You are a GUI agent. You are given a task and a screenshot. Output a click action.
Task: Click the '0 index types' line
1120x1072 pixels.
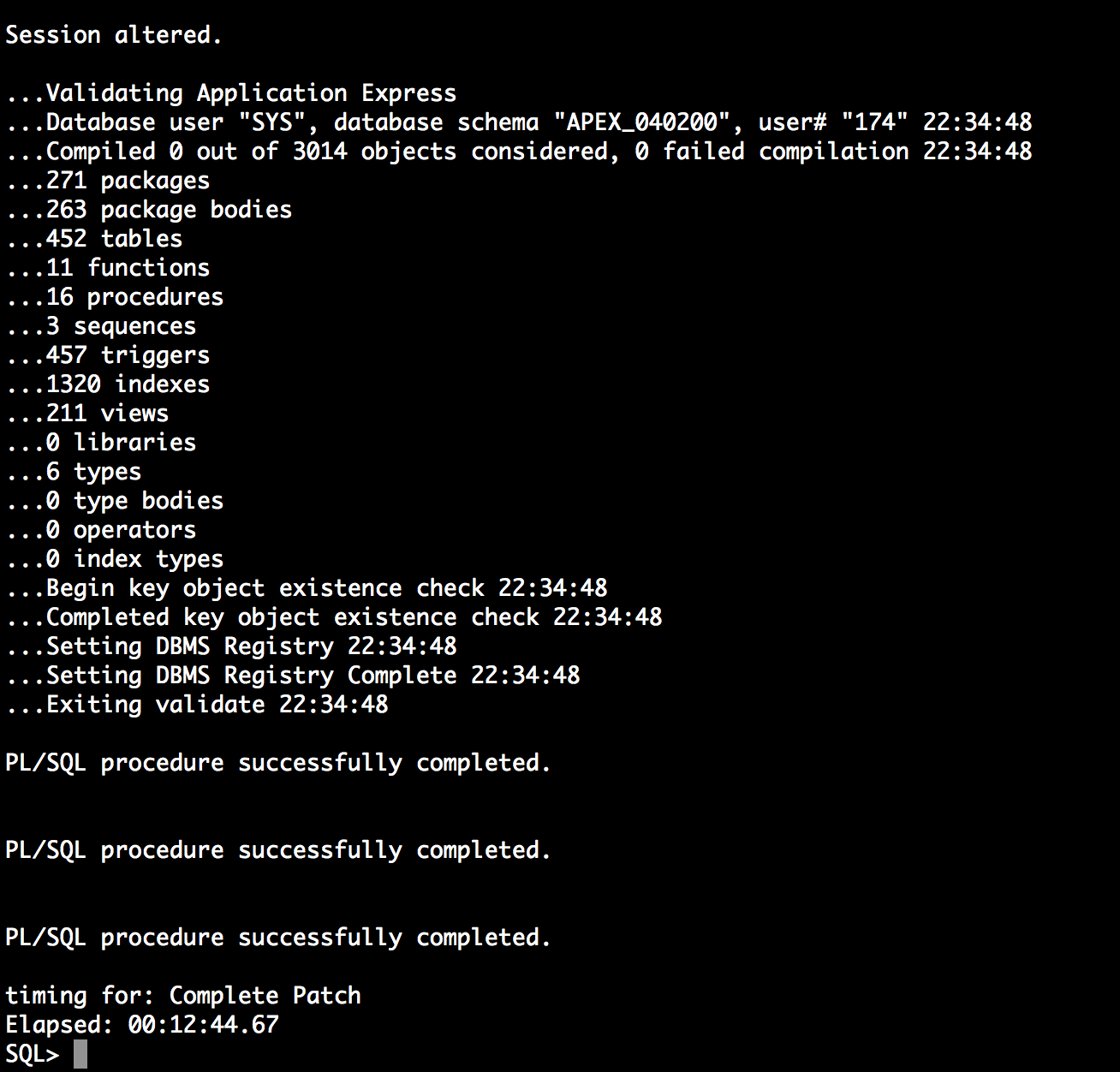click(115, 559)
